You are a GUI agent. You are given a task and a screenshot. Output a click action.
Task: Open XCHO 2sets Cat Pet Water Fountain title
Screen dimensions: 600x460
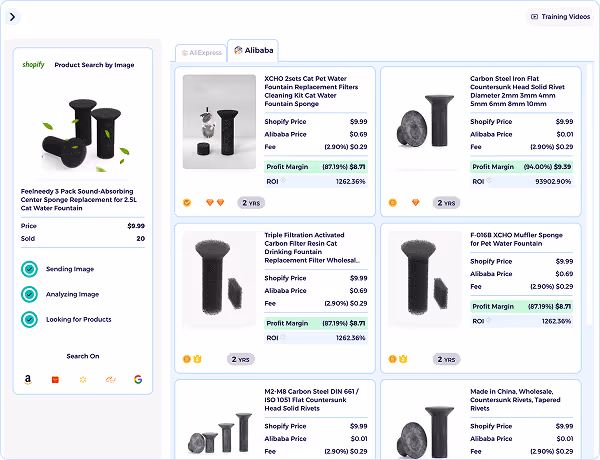[311, 91]
